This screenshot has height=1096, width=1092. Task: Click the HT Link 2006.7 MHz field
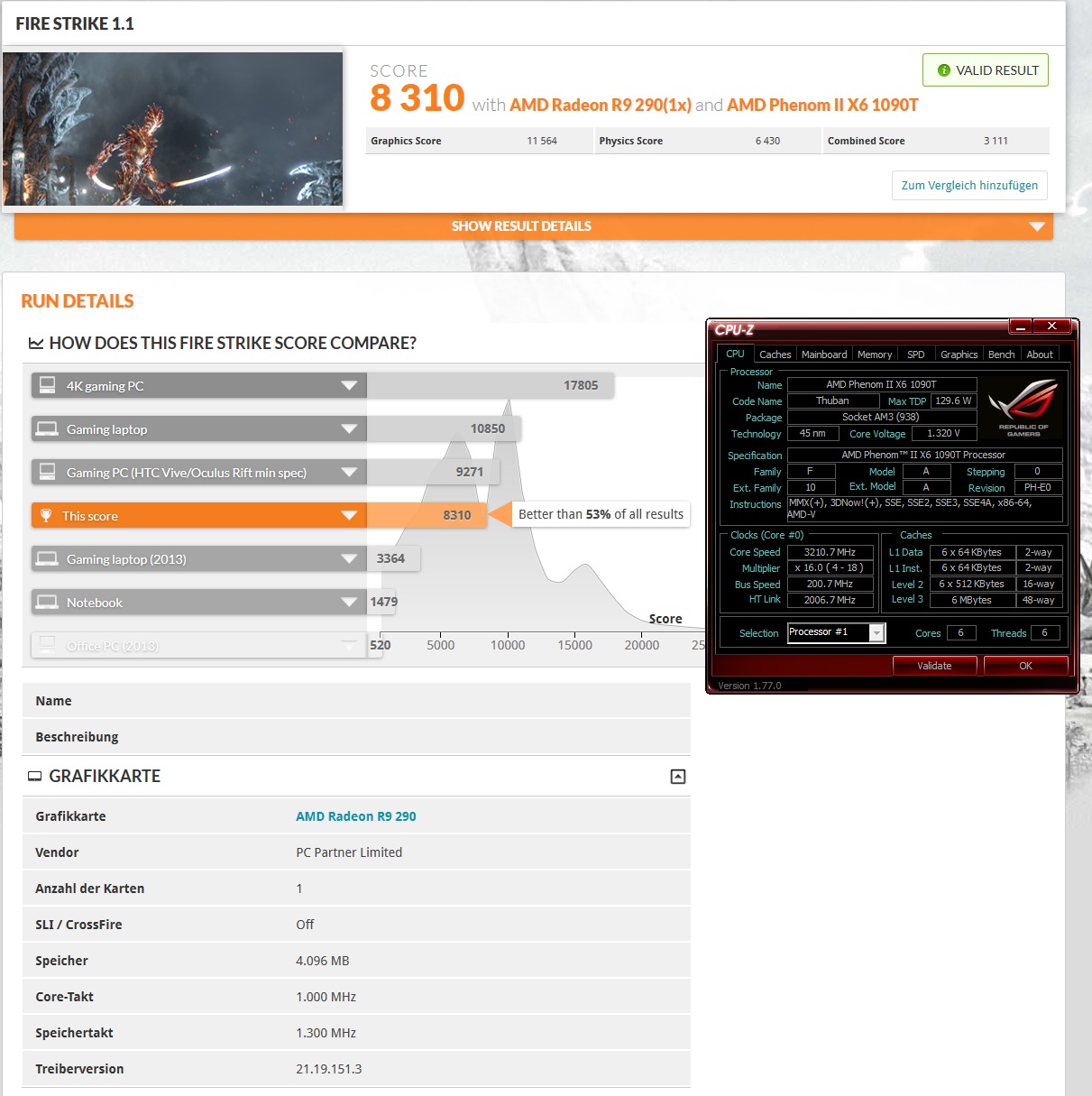pyautogui.click(x=830, y=600)
